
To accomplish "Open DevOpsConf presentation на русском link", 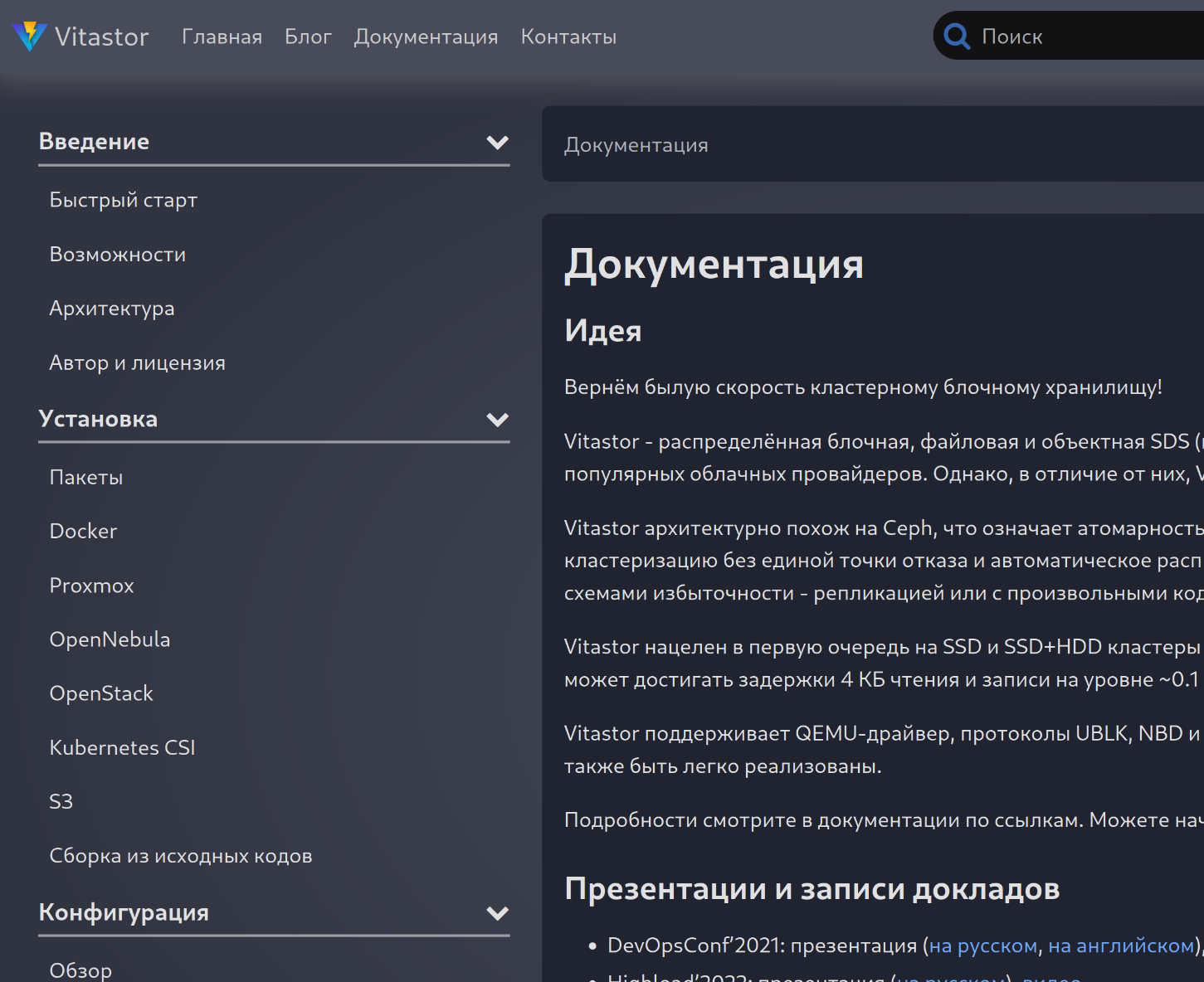I will click(982, 946).
